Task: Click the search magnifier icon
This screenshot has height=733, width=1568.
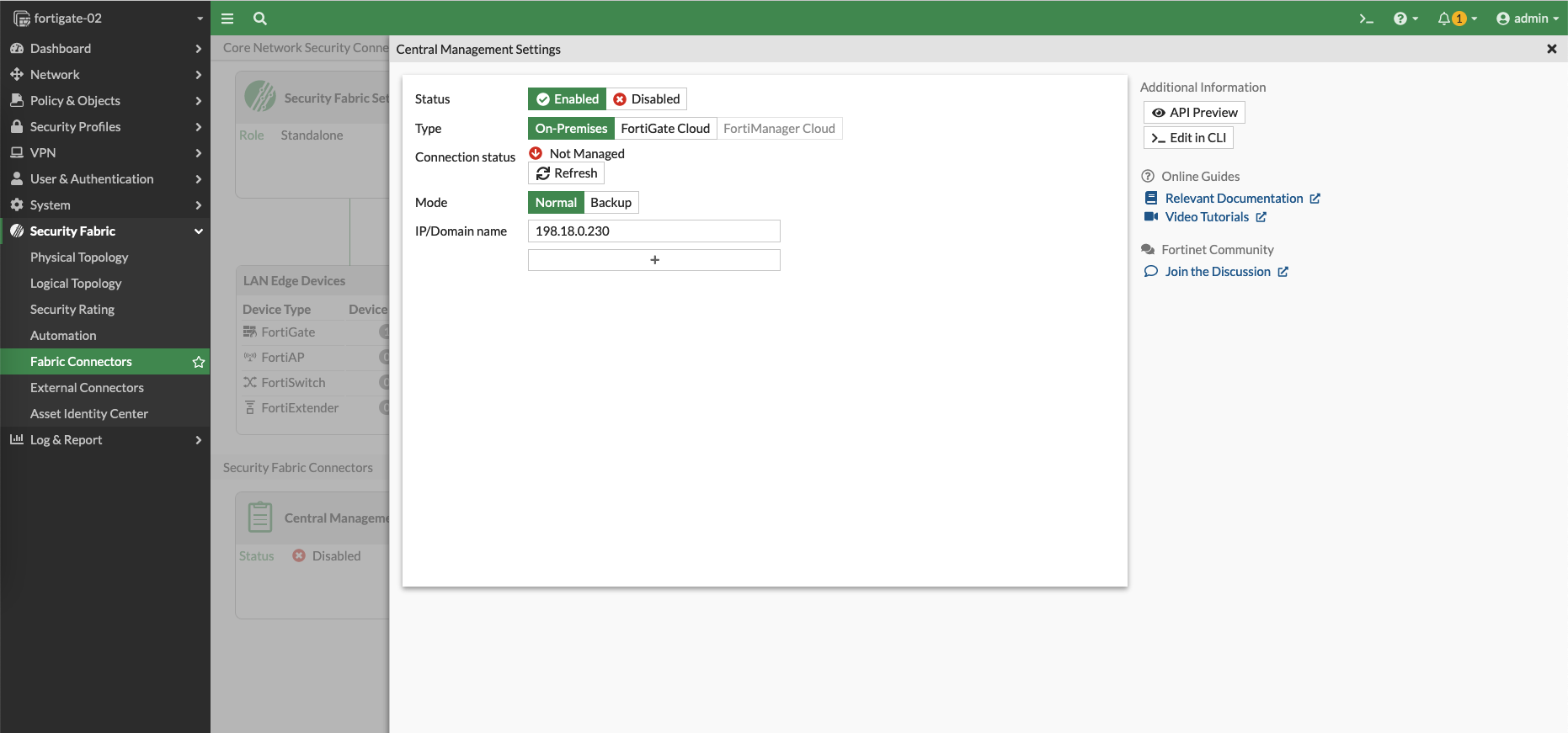Action: tap(260, 19)
